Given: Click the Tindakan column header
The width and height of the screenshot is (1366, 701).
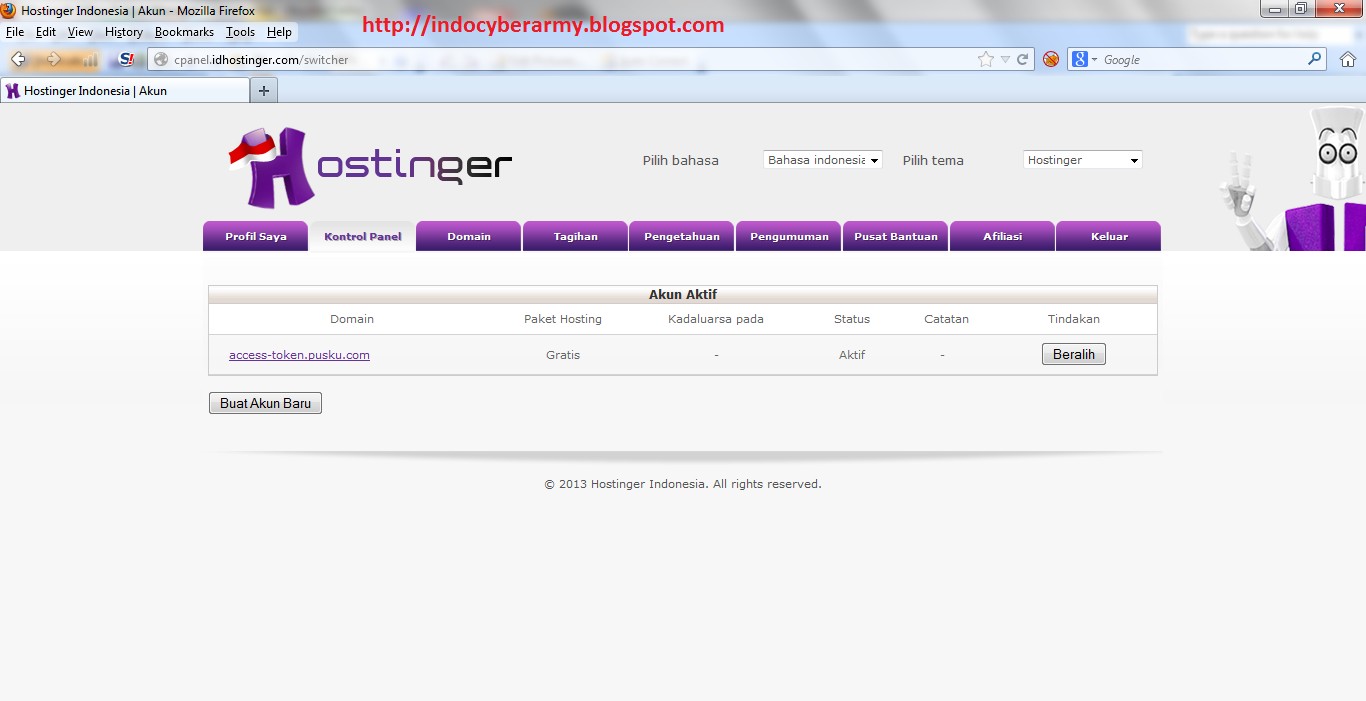Looking at the screenshot, I should click(1074, 319).
